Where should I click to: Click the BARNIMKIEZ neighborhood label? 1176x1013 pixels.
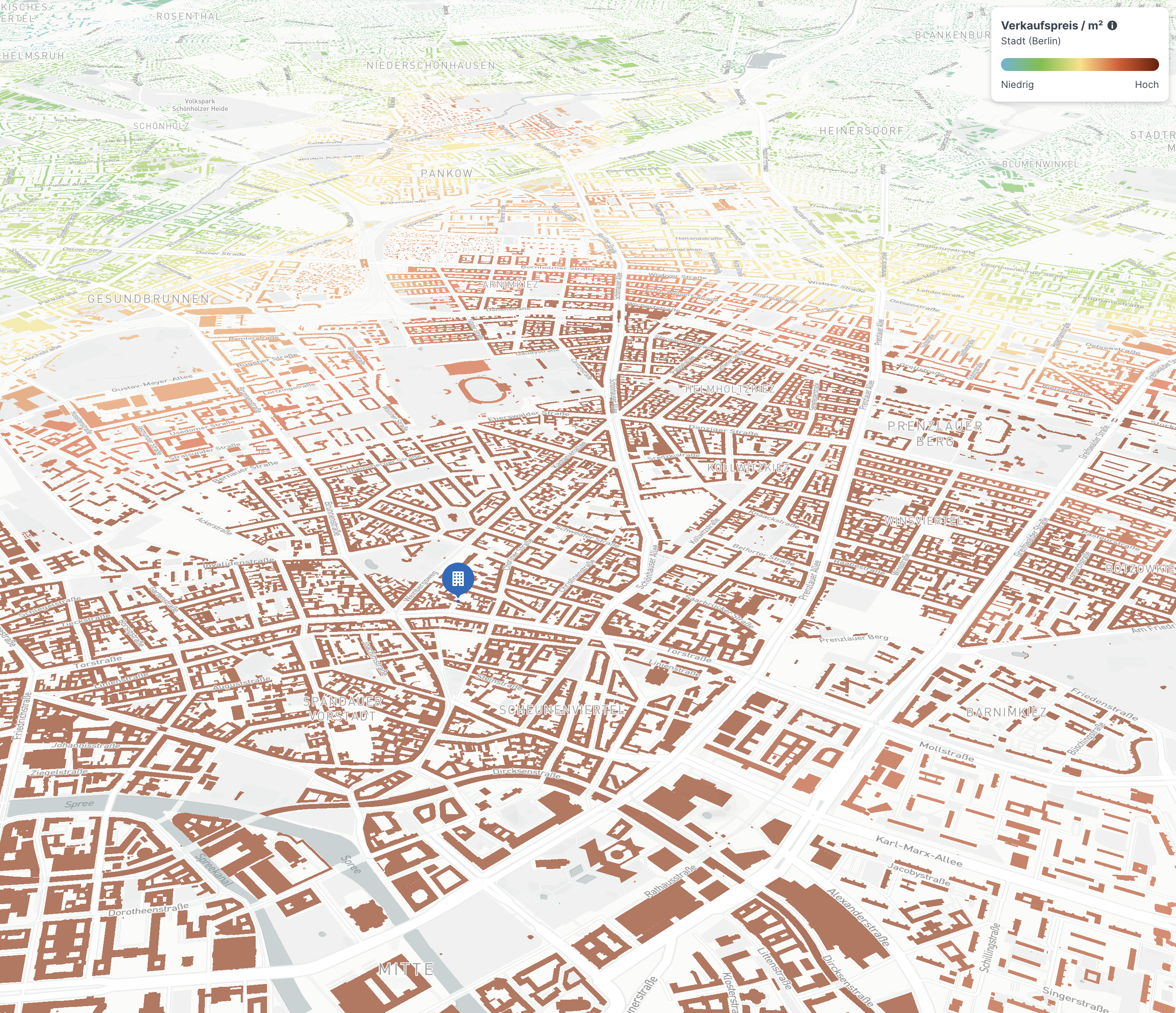[x=1006, y=712]
